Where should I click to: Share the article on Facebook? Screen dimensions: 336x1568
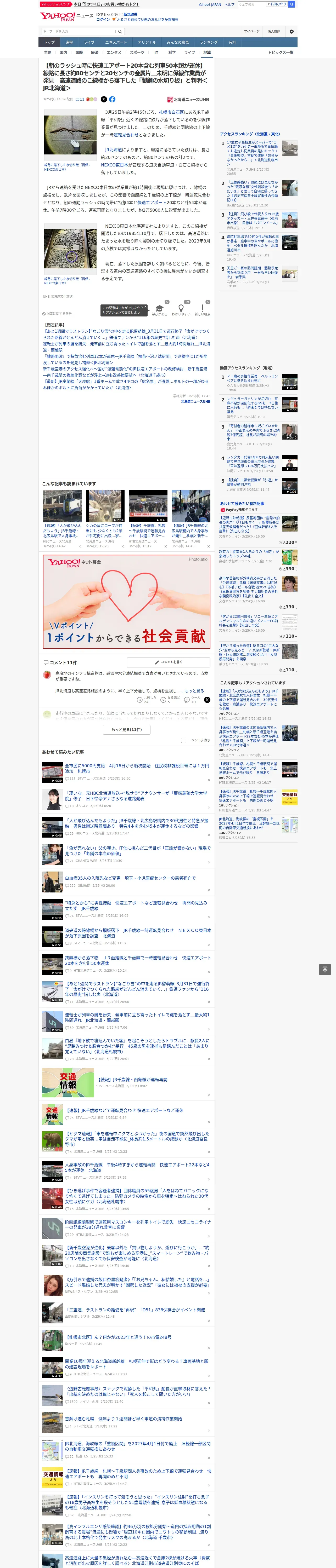coord(112,99)
